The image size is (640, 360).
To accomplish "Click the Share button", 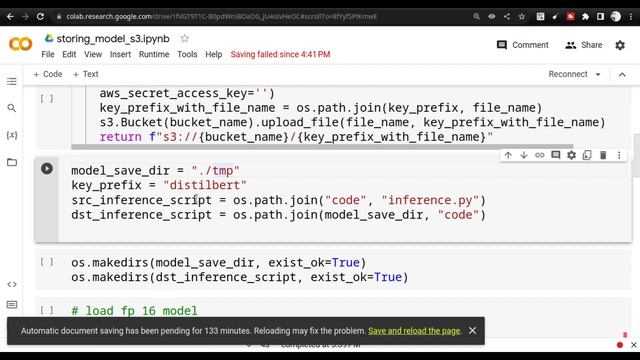I will [584, 45].
